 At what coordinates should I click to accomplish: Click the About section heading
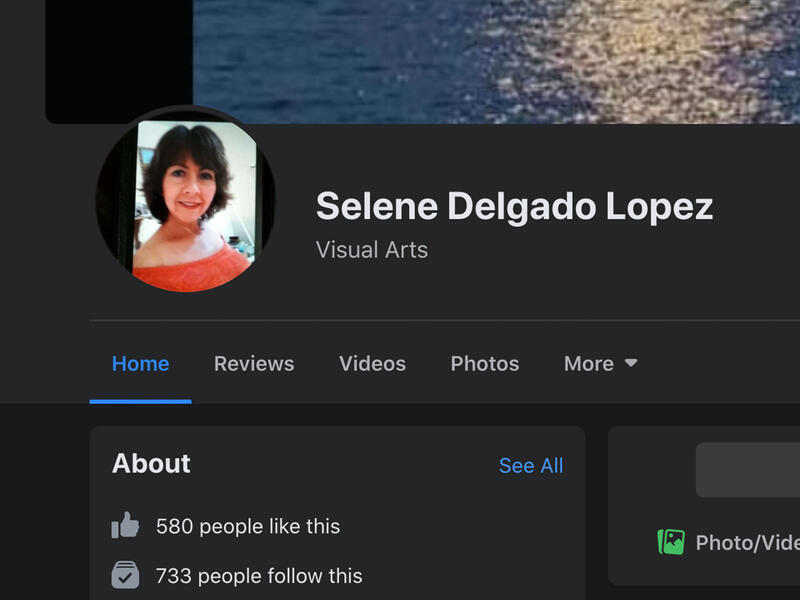click(151, 464)
